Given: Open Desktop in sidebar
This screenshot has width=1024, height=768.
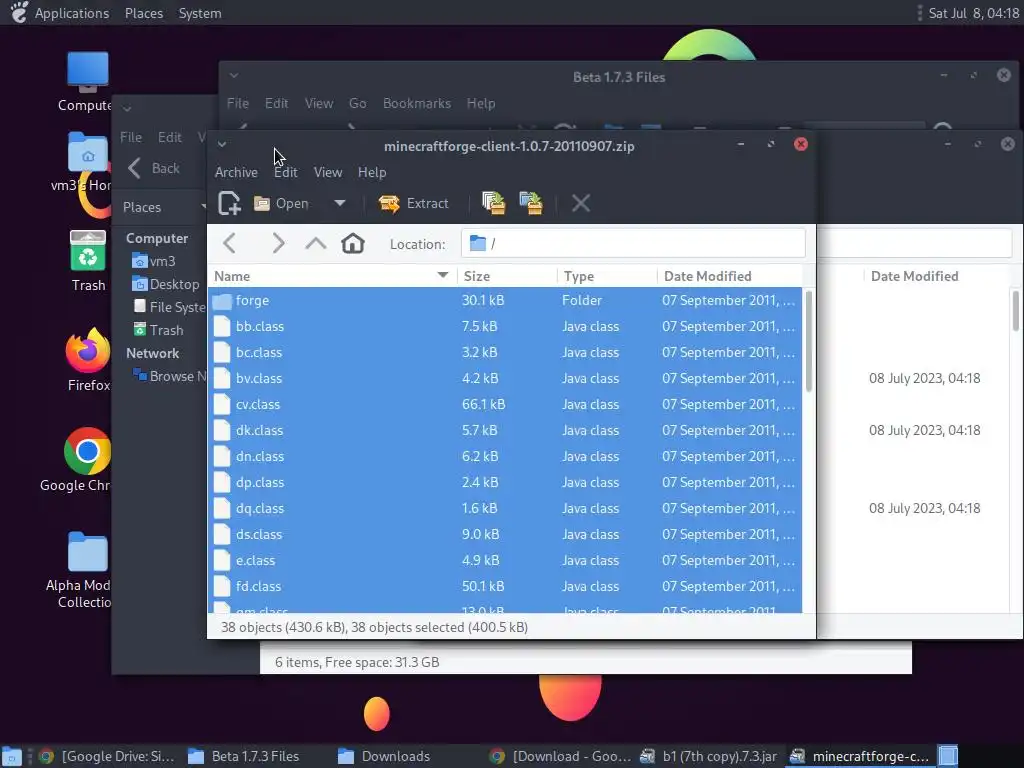Looking at the screenshot, I should [x=166, y=284].
